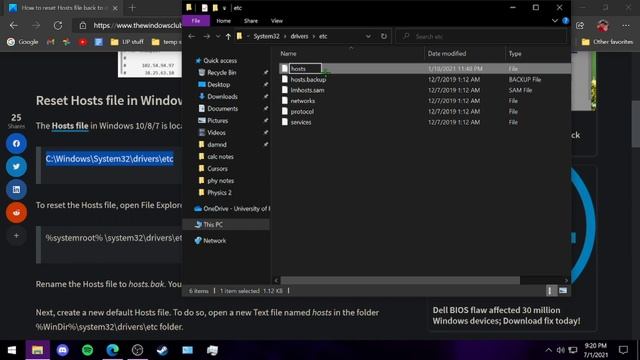Open new browser tab
Screen dimensions: 640x360
(x=132, y=8)
